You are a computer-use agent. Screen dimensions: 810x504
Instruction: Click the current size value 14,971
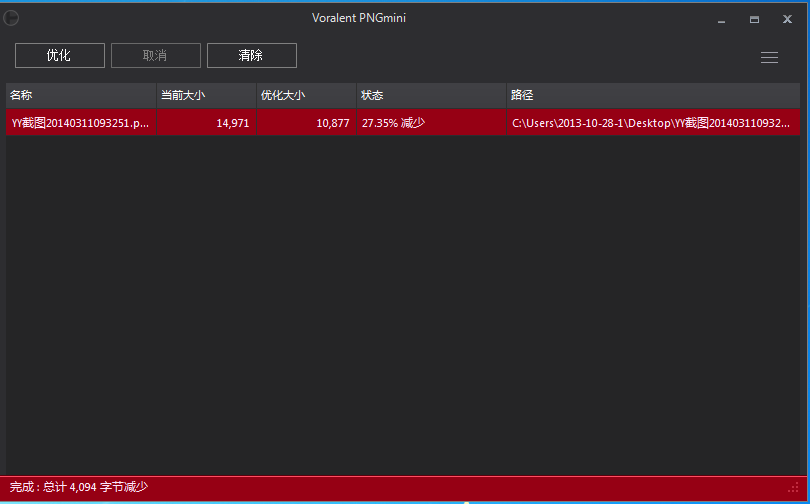(232, 123)
